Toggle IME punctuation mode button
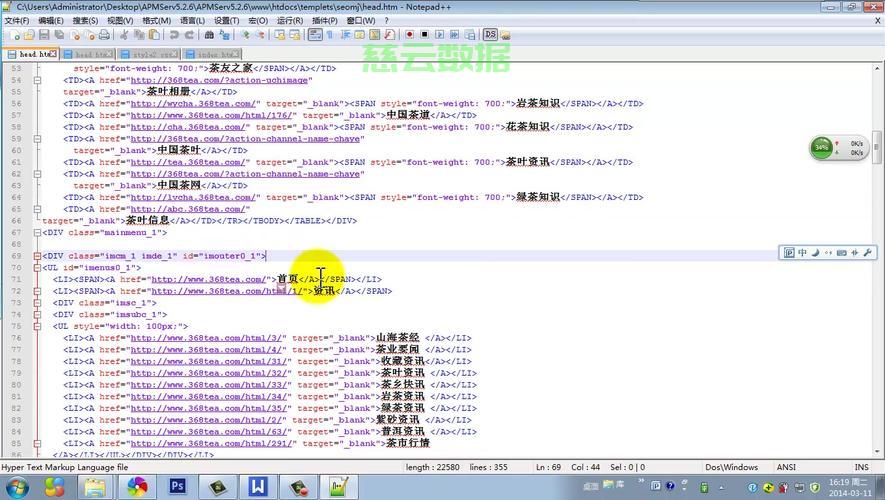This screenshot has width=885, height=500. (828, 253)
